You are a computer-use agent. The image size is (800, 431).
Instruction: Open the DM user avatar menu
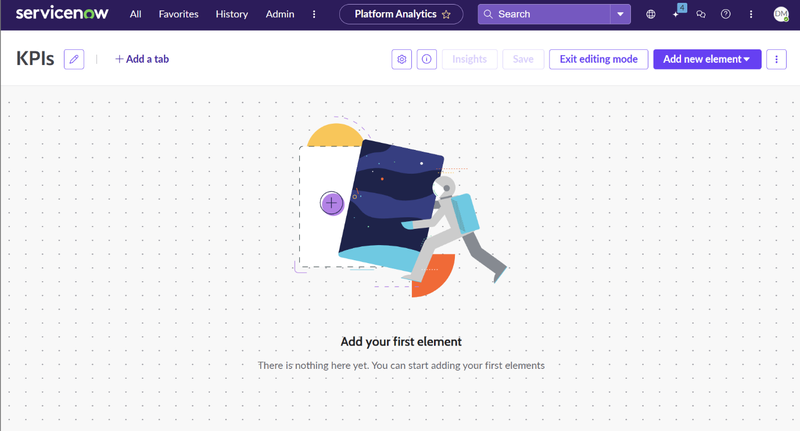point(781,14)
